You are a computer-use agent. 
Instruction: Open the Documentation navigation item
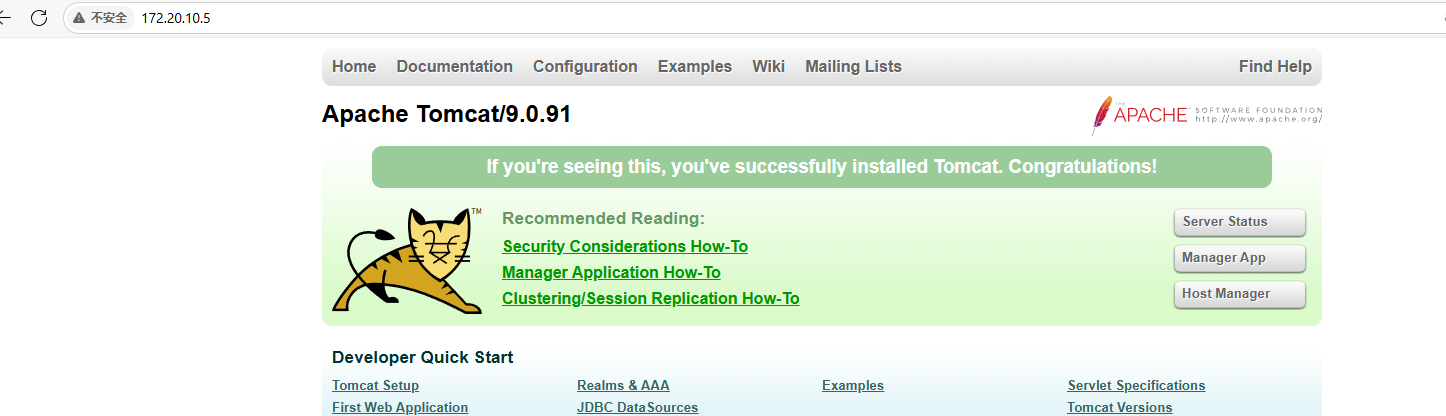(454, 67)
